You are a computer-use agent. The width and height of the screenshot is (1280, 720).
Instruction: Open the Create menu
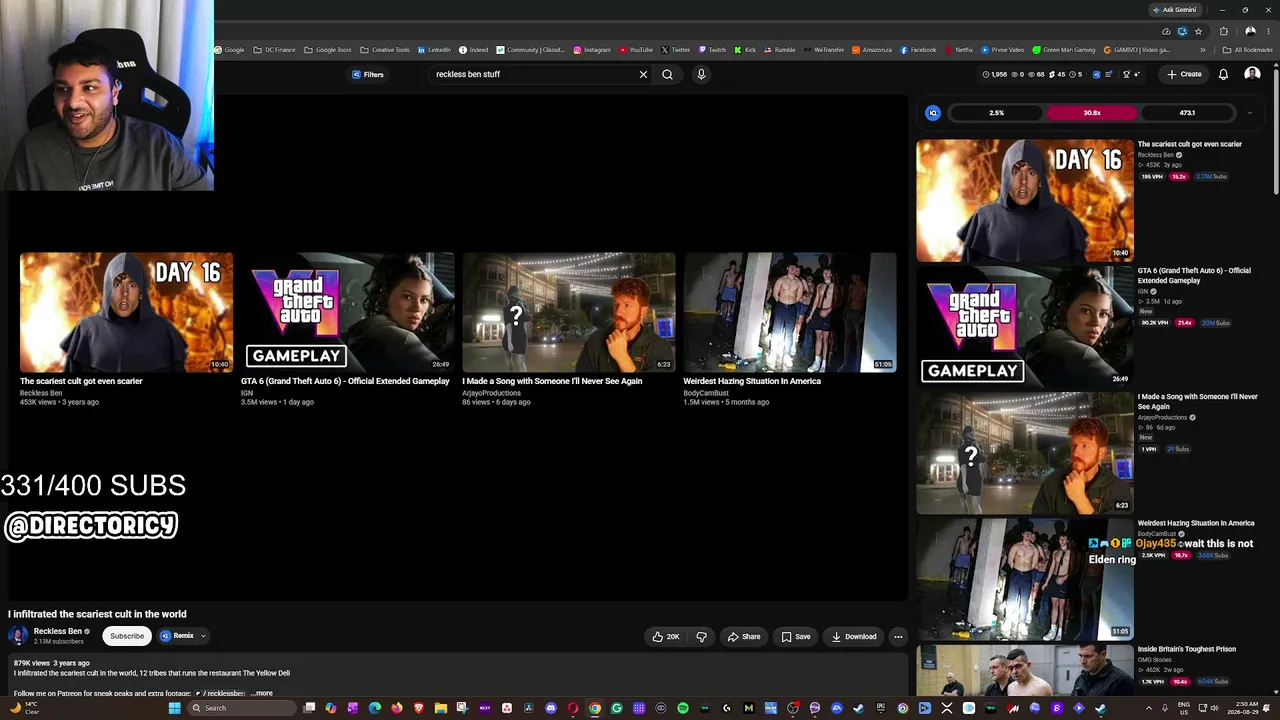[1185, 74]
